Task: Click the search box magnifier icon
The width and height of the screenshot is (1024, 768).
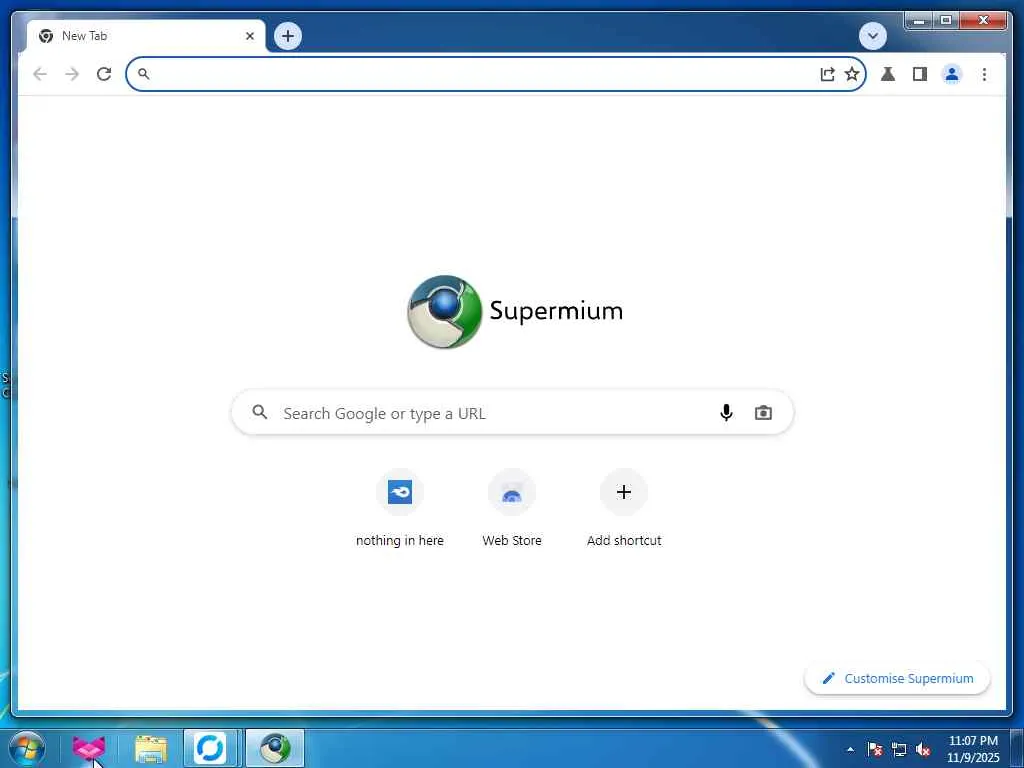Action: [x=260, y=412]
